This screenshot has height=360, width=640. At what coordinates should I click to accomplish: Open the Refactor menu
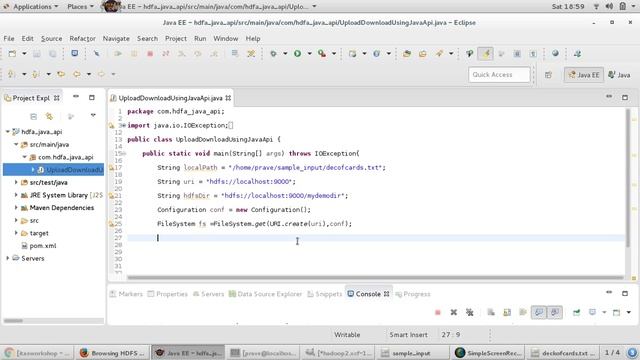pyautogui.click(x=82, y=38)
